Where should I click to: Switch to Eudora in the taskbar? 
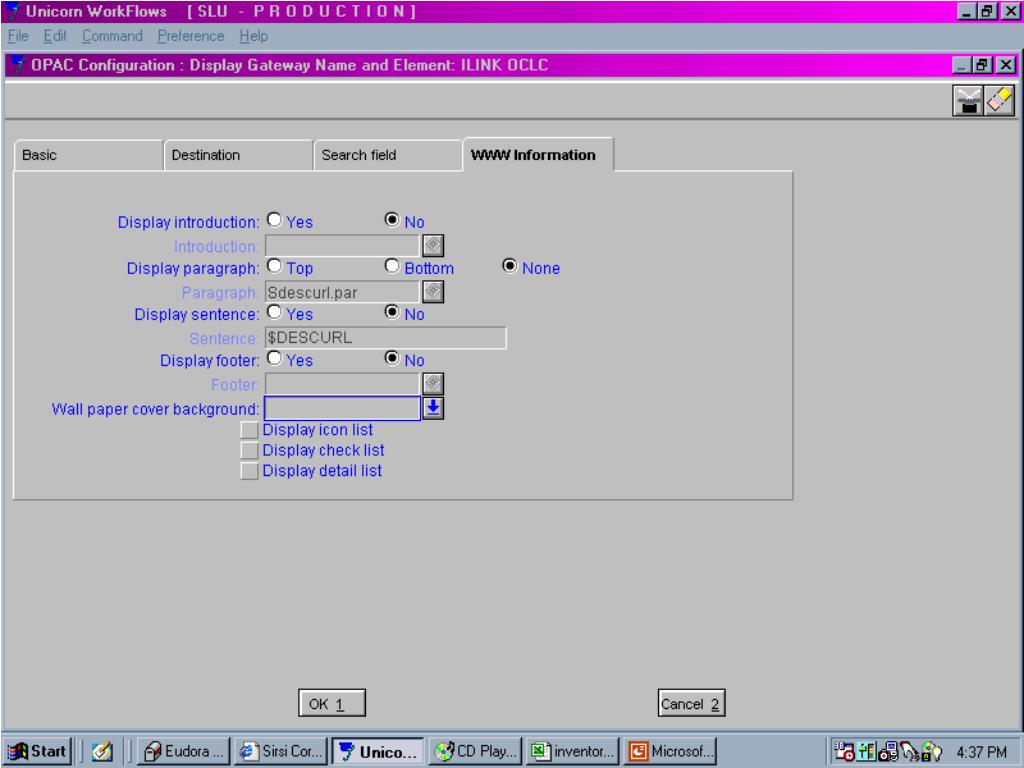(180, 750)
